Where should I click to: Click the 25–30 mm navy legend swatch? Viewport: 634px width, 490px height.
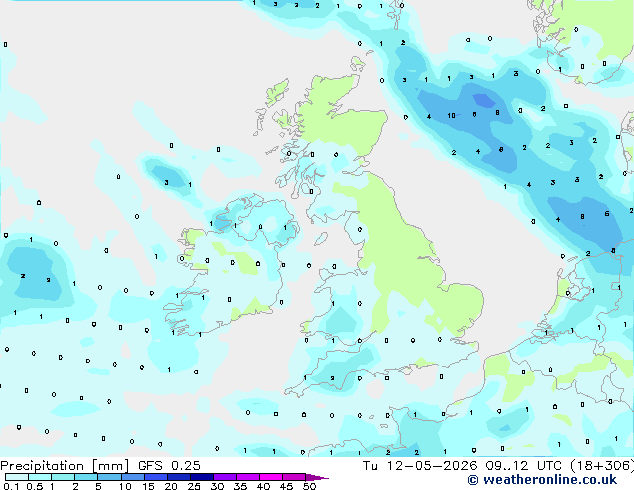tap(201, 477)
